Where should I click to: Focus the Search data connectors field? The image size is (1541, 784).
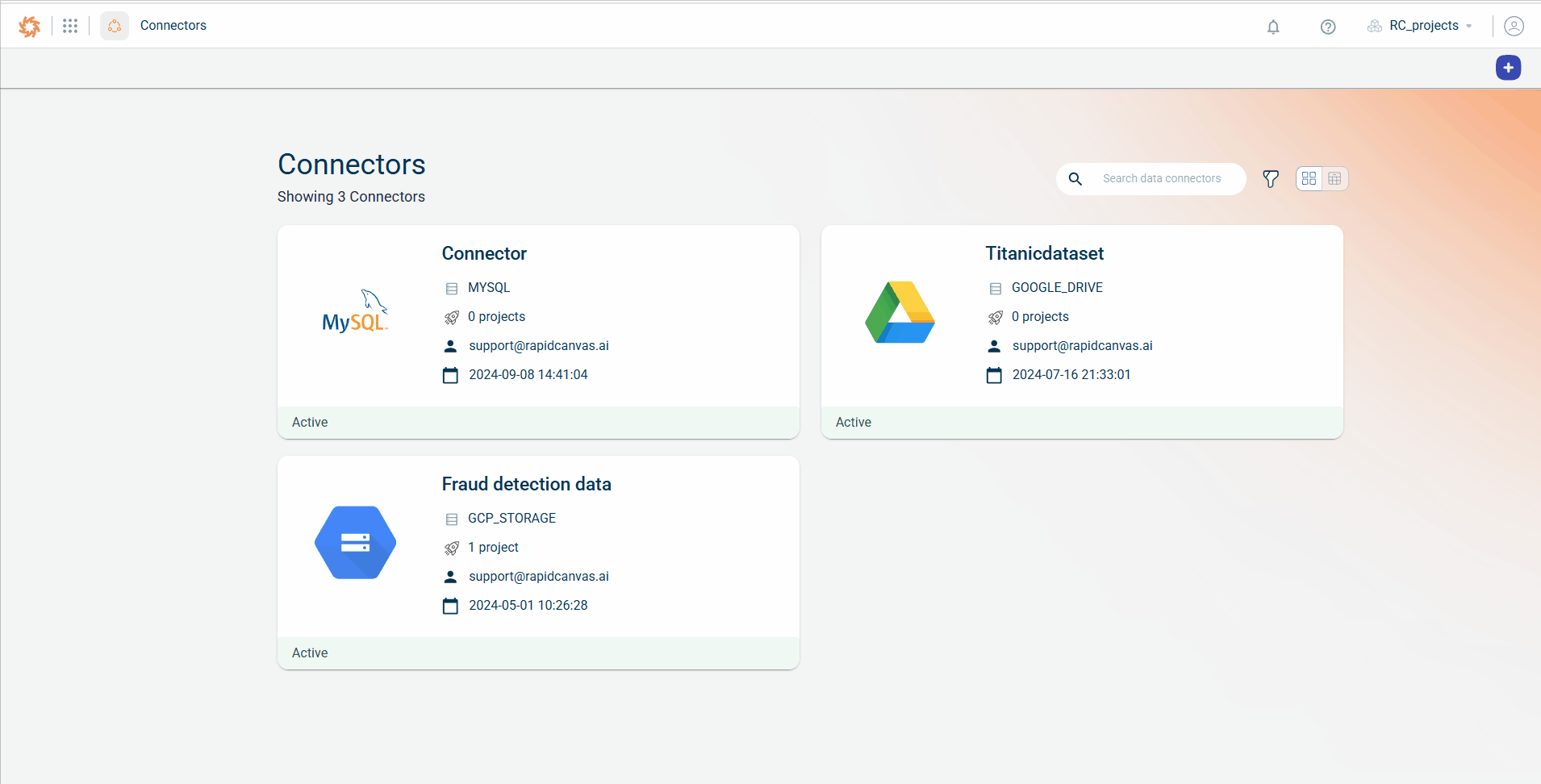point(1162,179)
